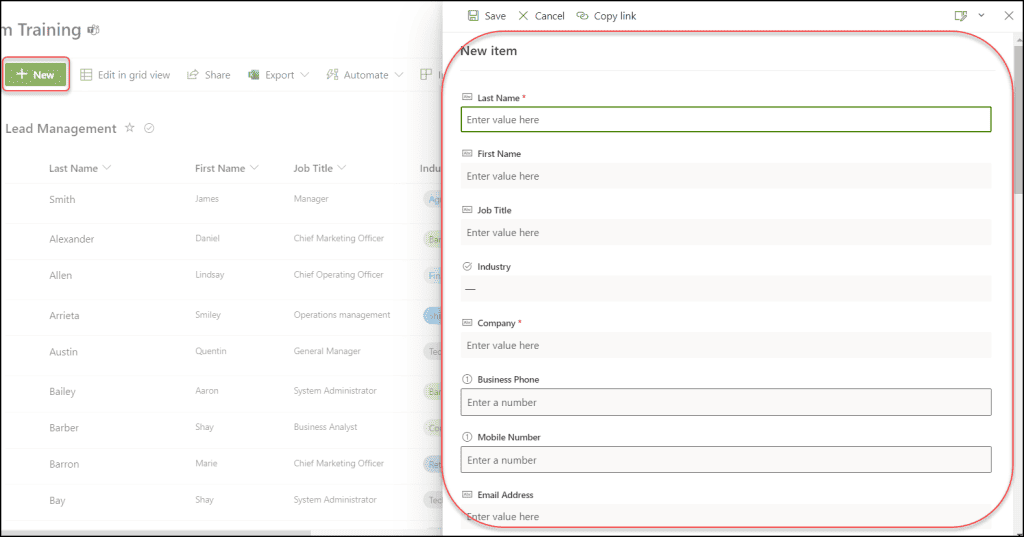This screenshot has height=537, width=1024.
Task: Click the First Name field type icon
Action: coord(467,154)
